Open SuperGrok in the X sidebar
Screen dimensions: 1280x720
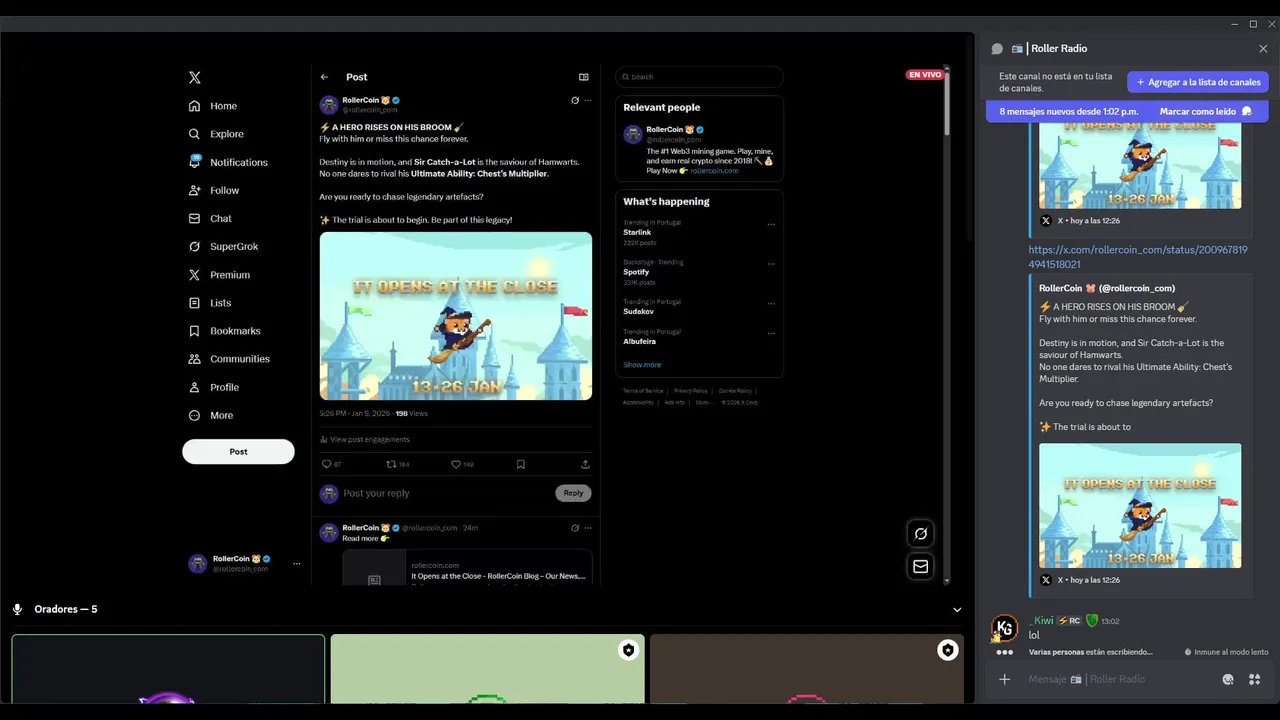[223, 246]
